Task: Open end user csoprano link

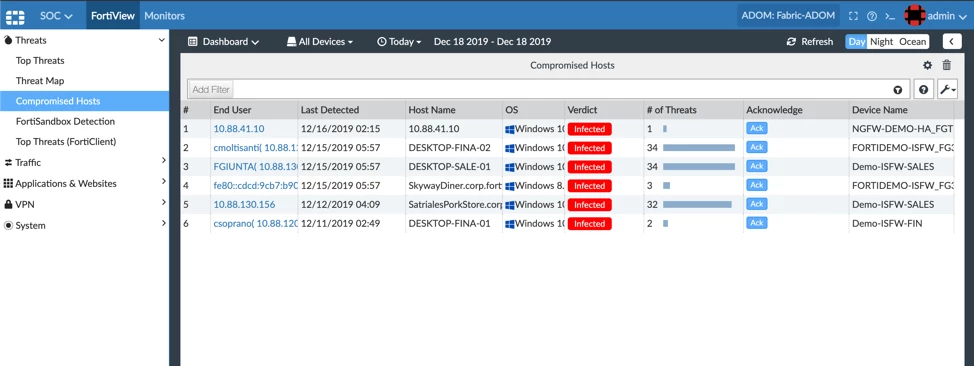Action: 255,224
